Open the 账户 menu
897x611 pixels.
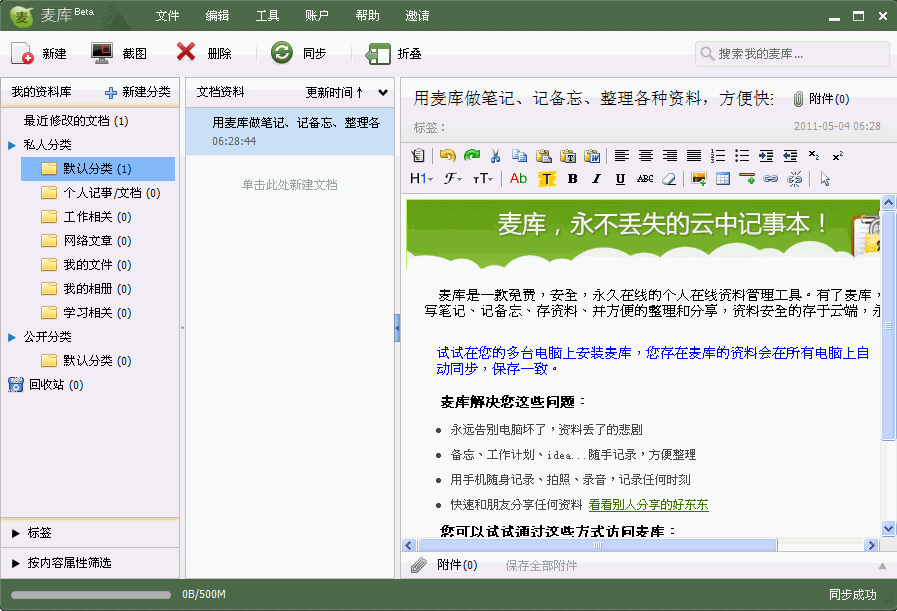tap(317, 16)
